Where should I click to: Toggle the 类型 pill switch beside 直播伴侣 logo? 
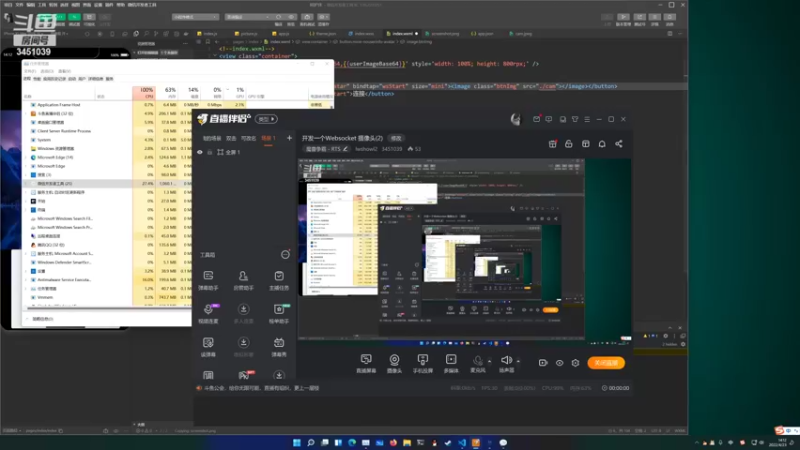(x=266, y=119)
